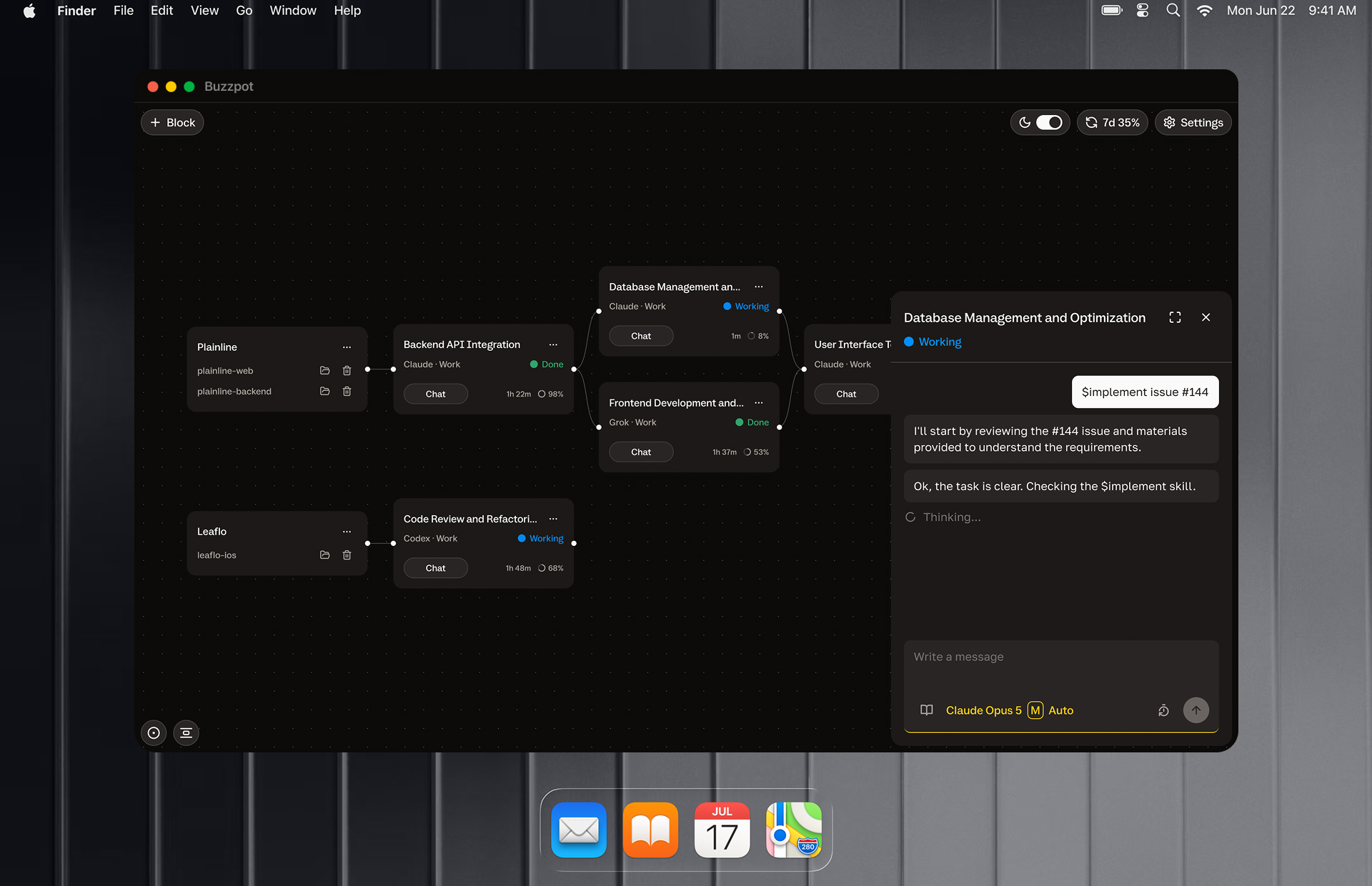
Task: Open the Go menu
Action: click(x=244, y=11)
